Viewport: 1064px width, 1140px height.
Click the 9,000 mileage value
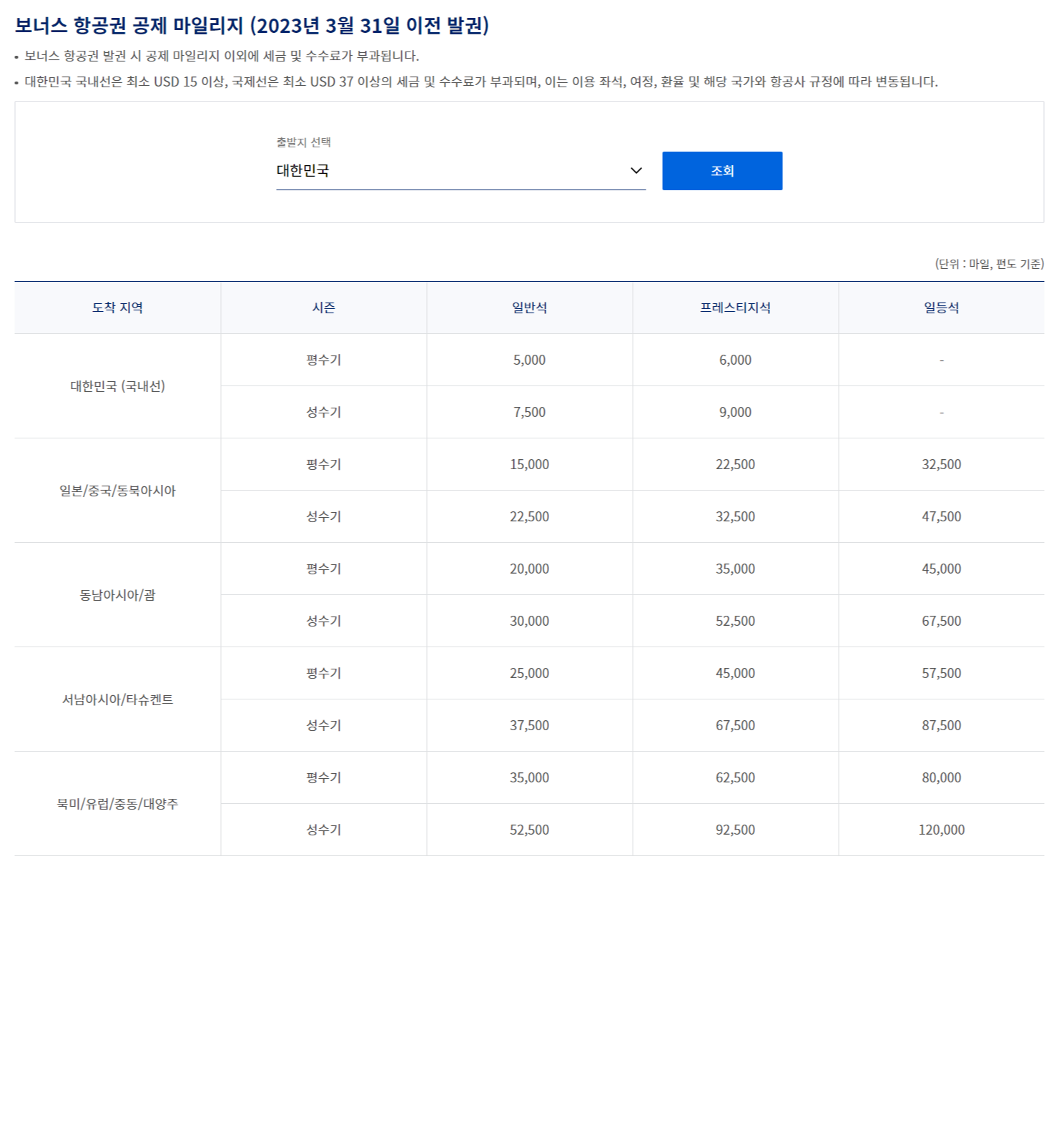pos(735,413)
